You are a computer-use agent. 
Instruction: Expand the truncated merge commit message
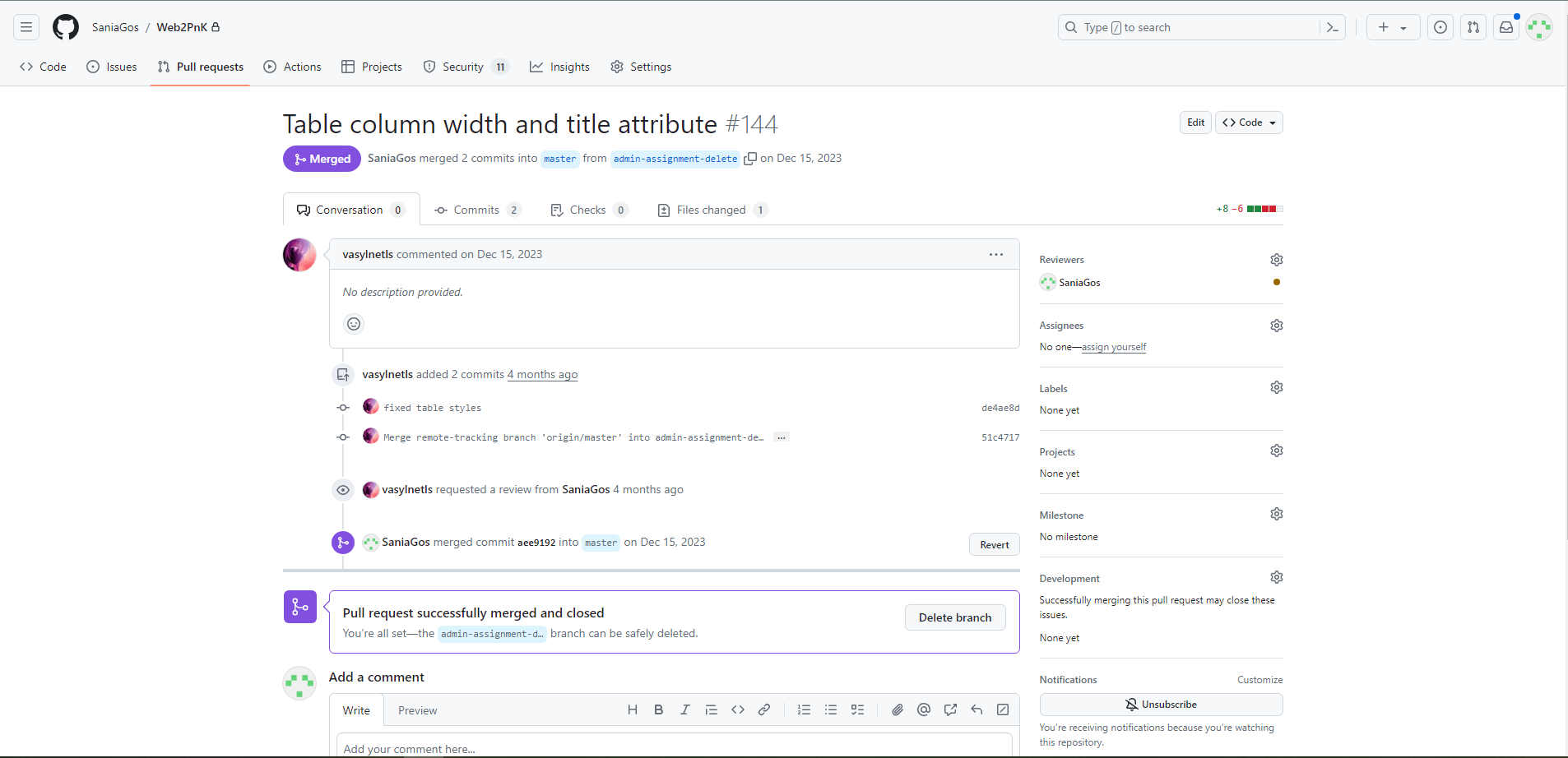coord(782,437)
